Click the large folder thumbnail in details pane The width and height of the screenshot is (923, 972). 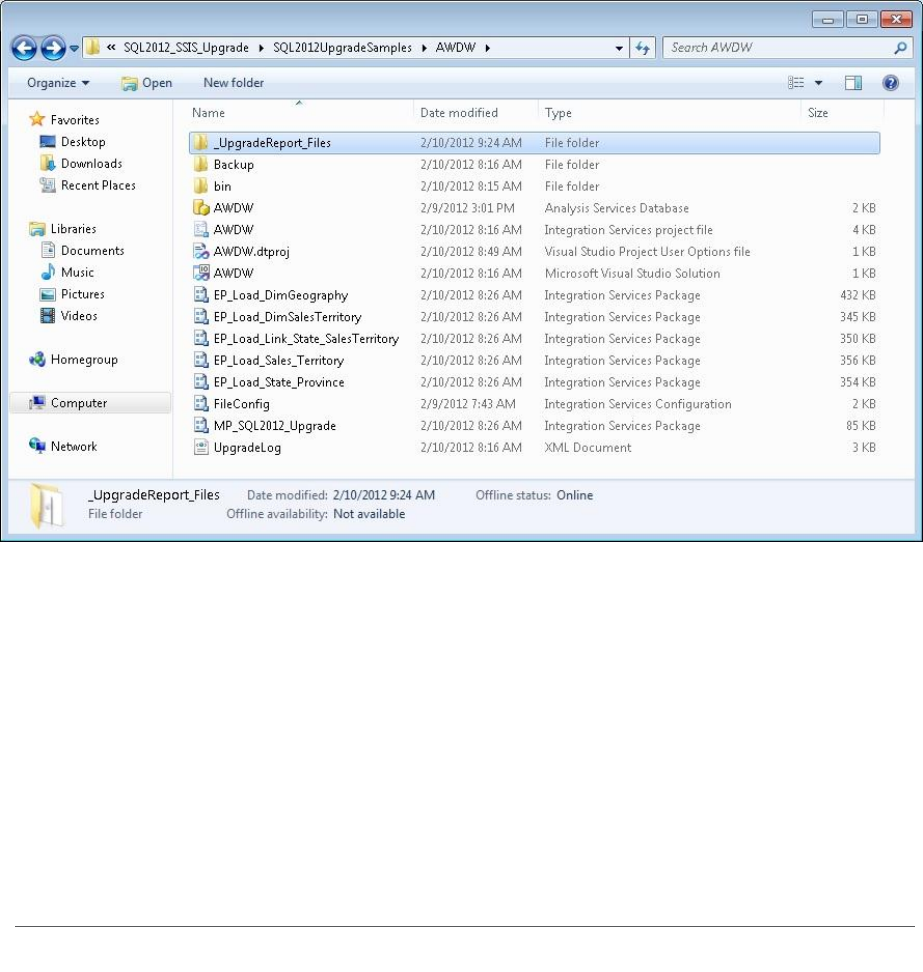coord(46,505)
